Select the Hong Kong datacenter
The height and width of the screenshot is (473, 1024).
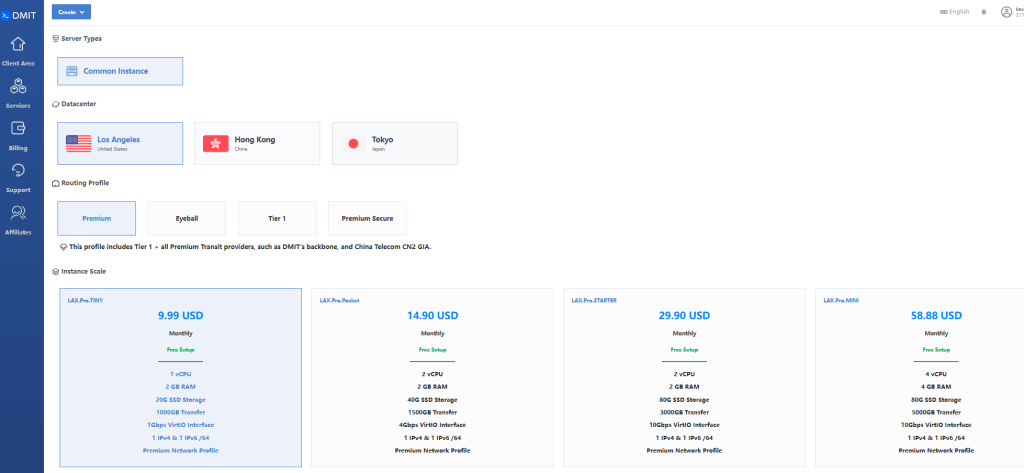coord(257,143)
